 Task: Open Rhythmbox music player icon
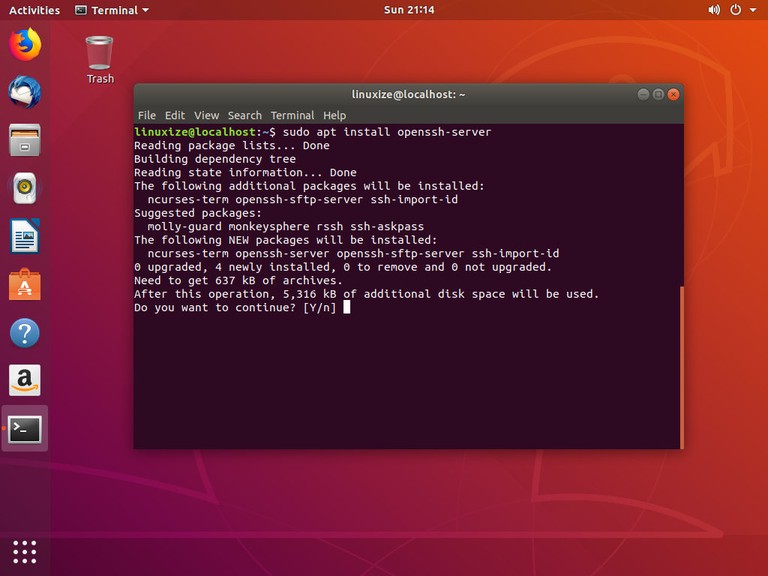(x=25, y=188)
